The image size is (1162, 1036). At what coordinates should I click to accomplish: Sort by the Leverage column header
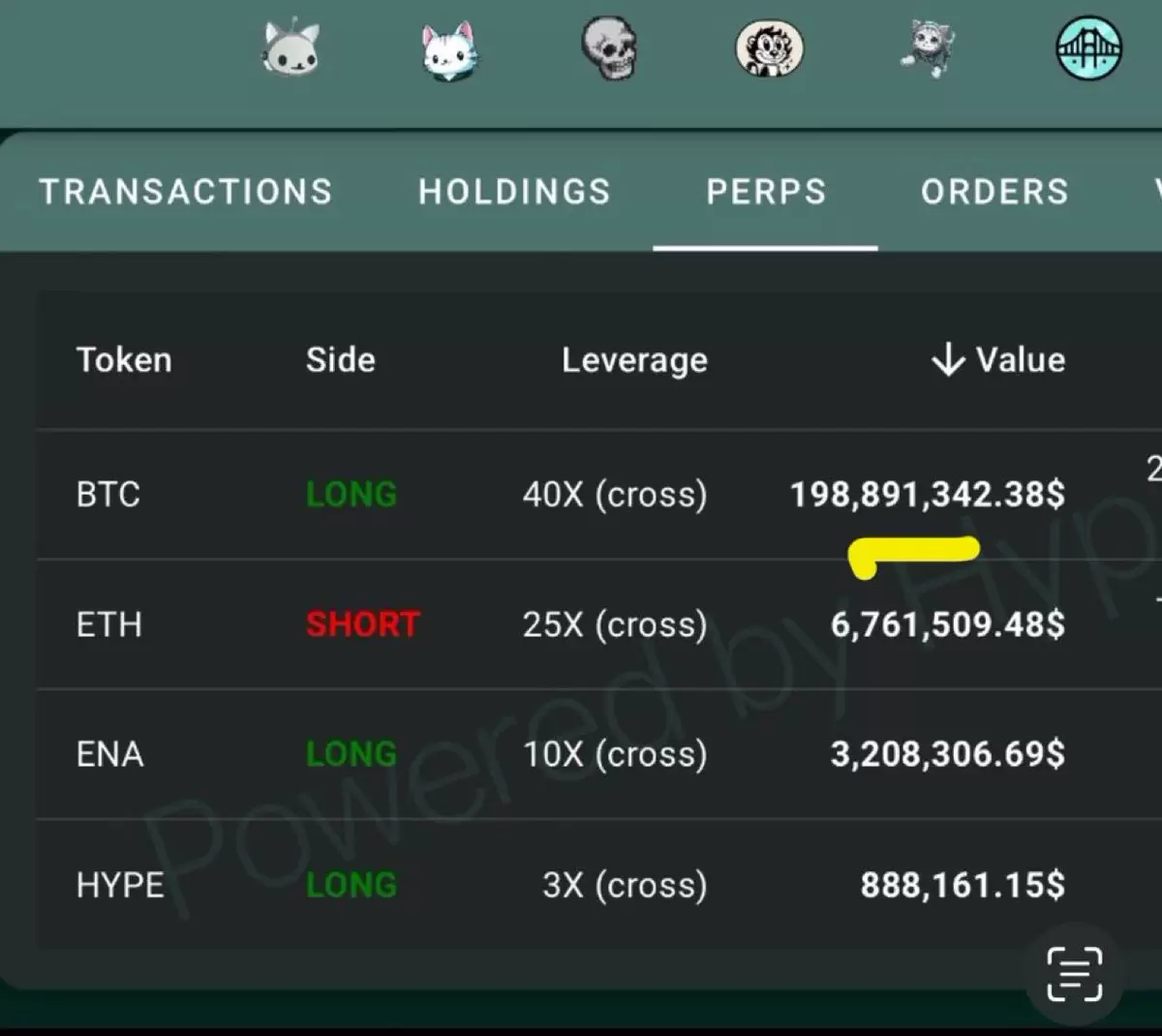pos(634,360)
